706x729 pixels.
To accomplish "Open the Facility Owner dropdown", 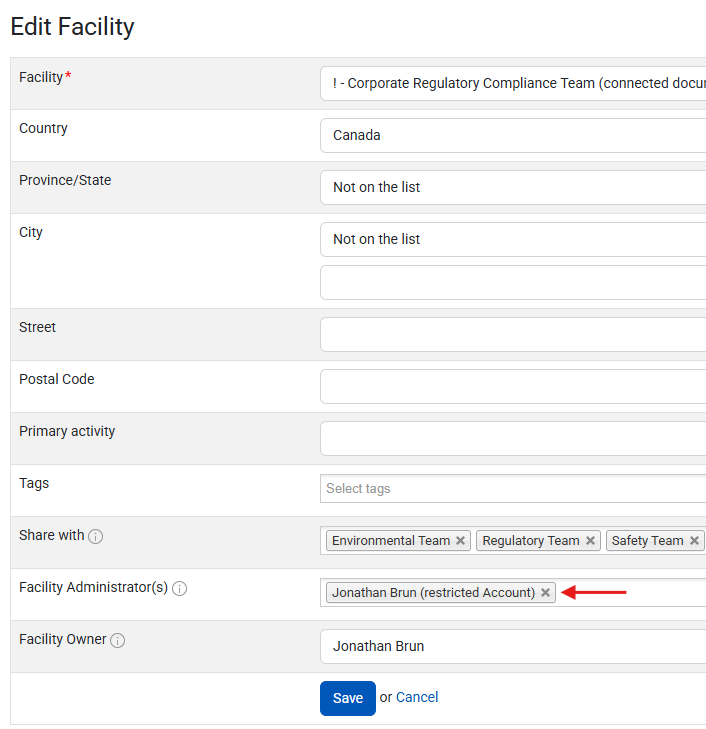I will pos(512,646).
